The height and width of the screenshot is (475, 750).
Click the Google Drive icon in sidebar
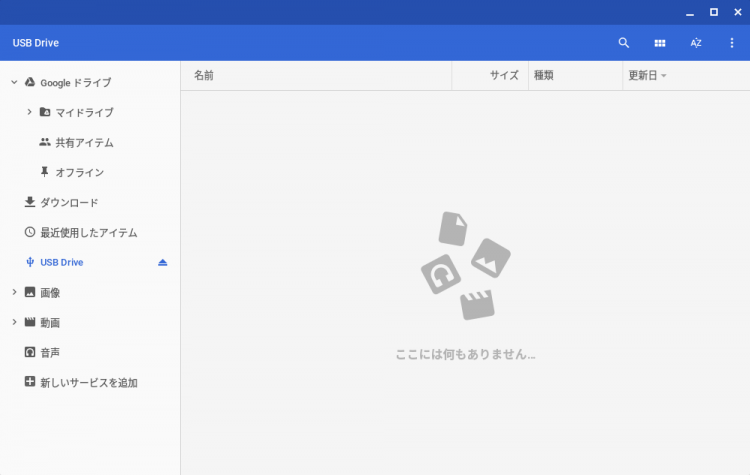pyautogui.click(x=30, y=82)
